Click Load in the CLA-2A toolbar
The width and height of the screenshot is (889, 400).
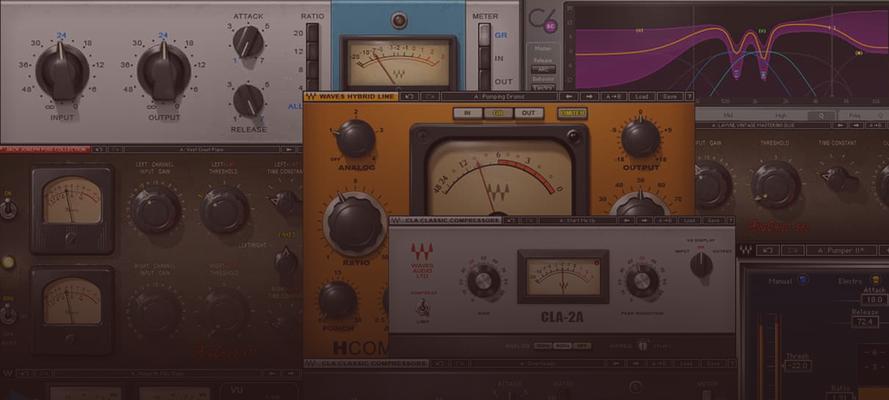[690, 220]
